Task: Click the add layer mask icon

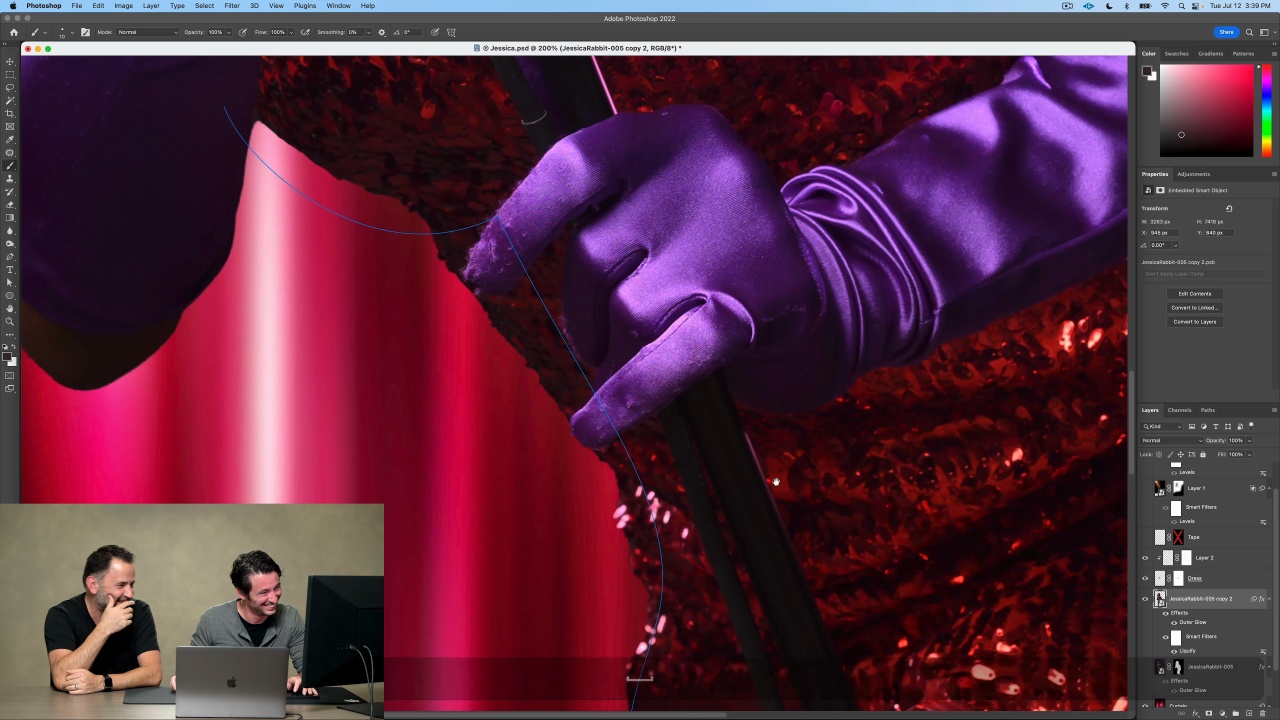Action: tap(1208, 713)
